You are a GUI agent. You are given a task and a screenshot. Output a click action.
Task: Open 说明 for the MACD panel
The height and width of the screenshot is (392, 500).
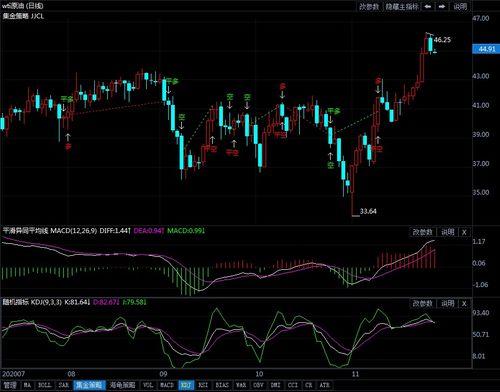448,232
